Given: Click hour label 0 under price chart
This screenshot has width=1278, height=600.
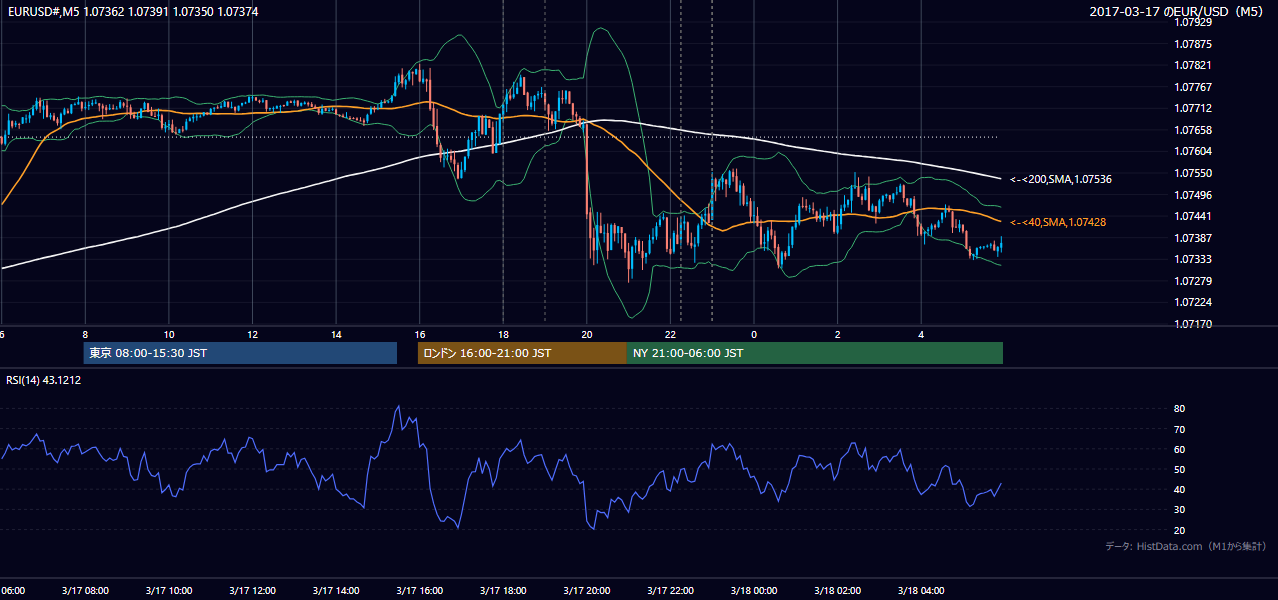Looking at the screenshot, I should [754, 335].
